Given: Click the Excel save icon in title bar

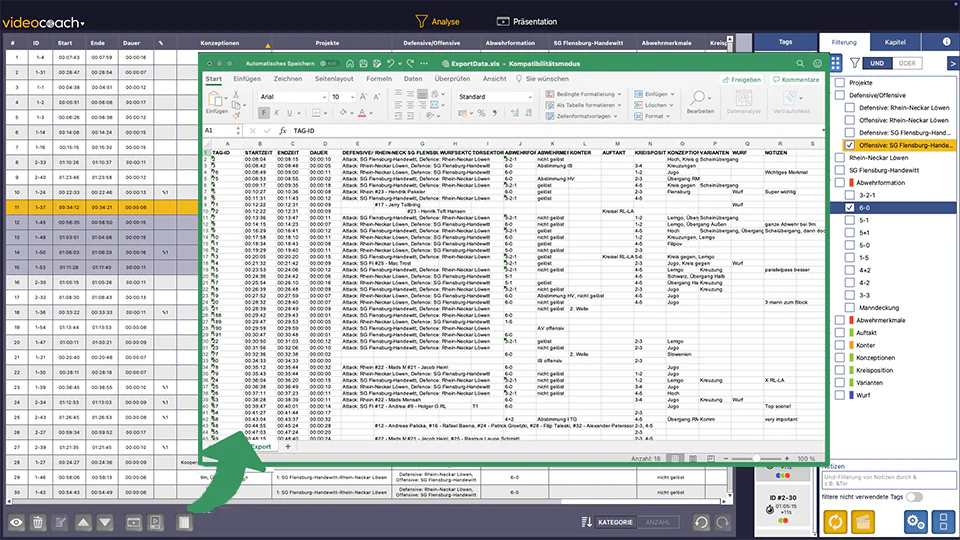Looking at the screenshot, I should coord(363,63).
